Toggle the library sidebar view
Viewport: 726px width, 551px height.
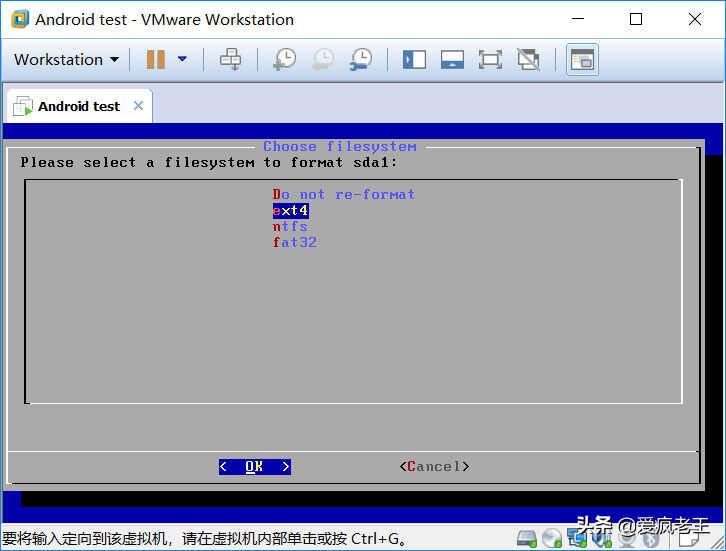414,60
